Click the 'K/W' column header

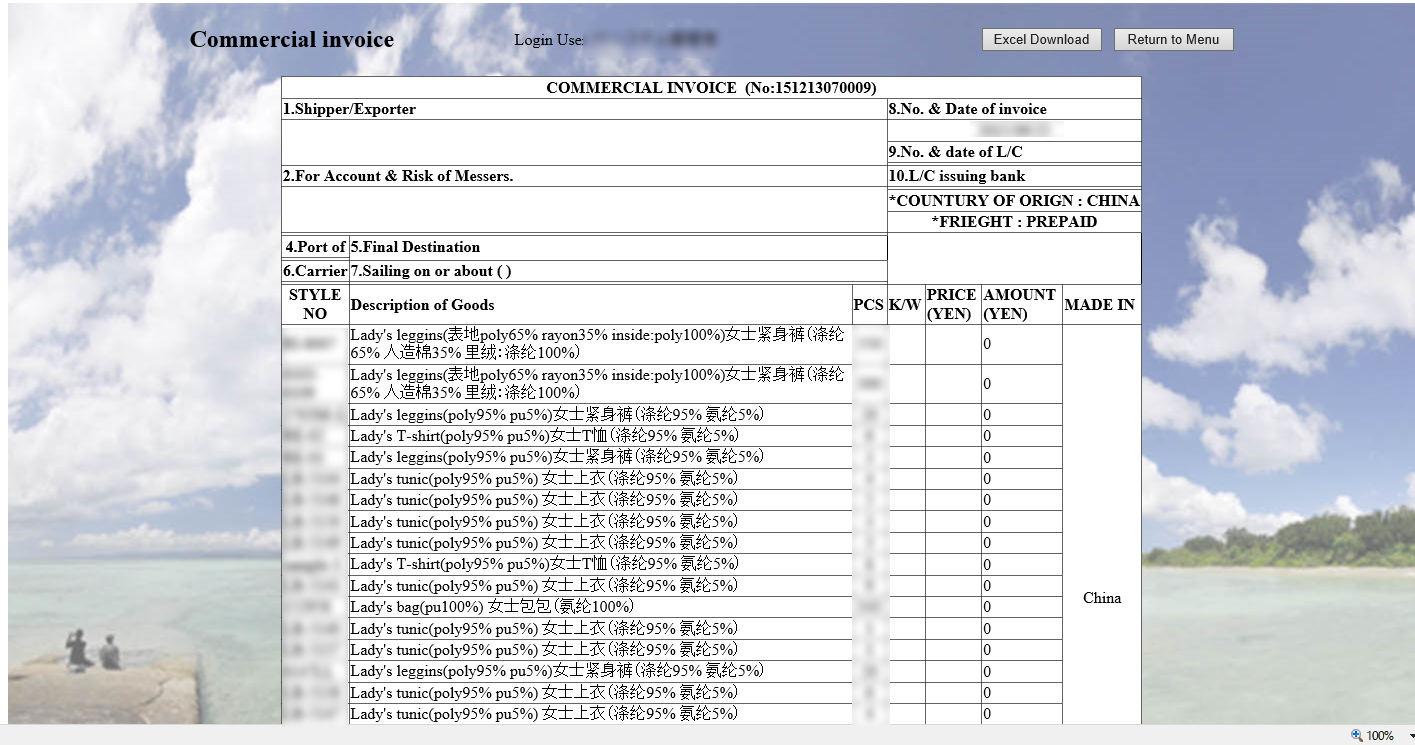[905, 304]
